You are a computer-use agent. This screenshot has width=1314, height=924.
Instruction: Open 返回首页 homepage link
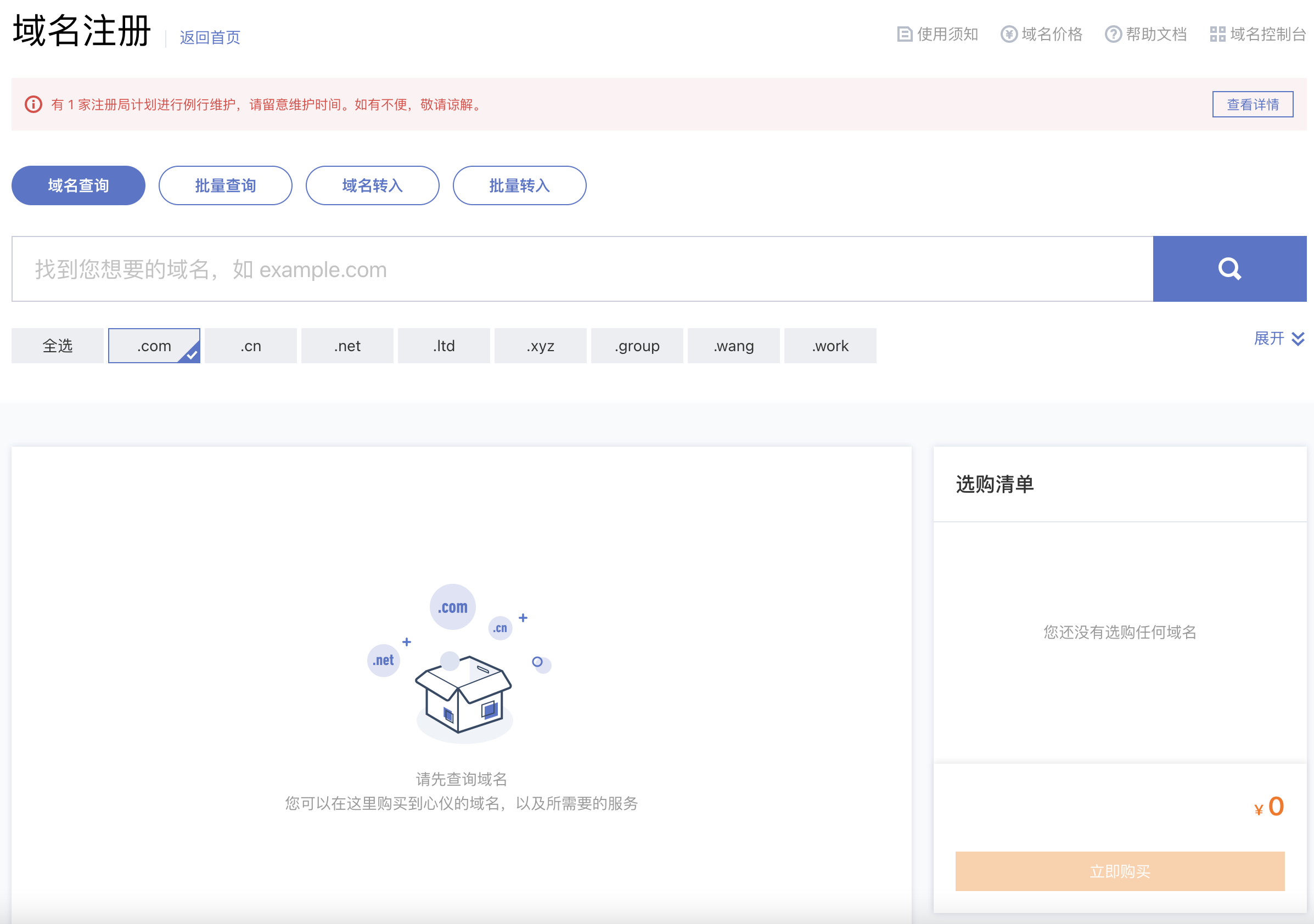(x=210, y=38)
